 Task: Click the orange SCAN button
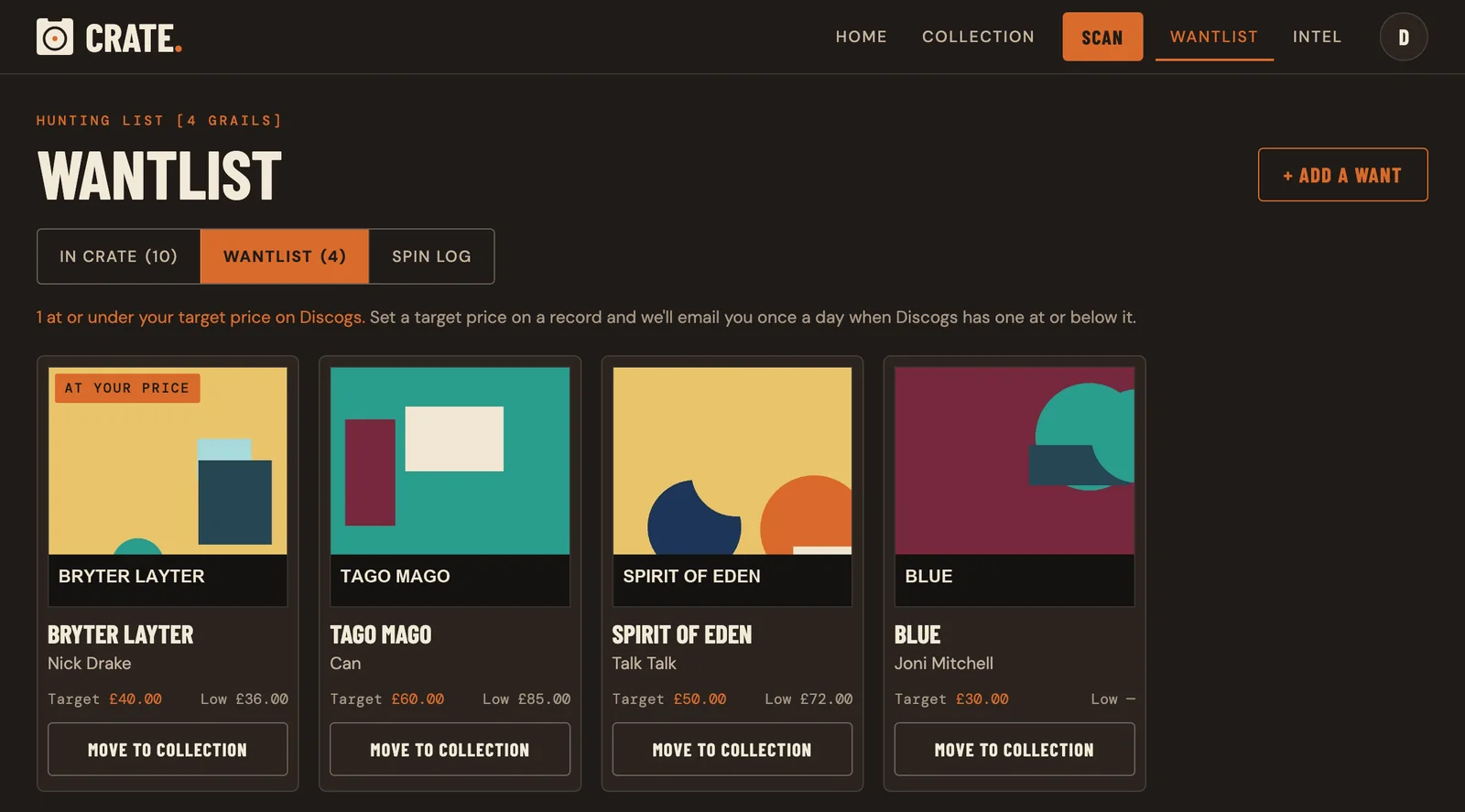[x=1102, y=37]
